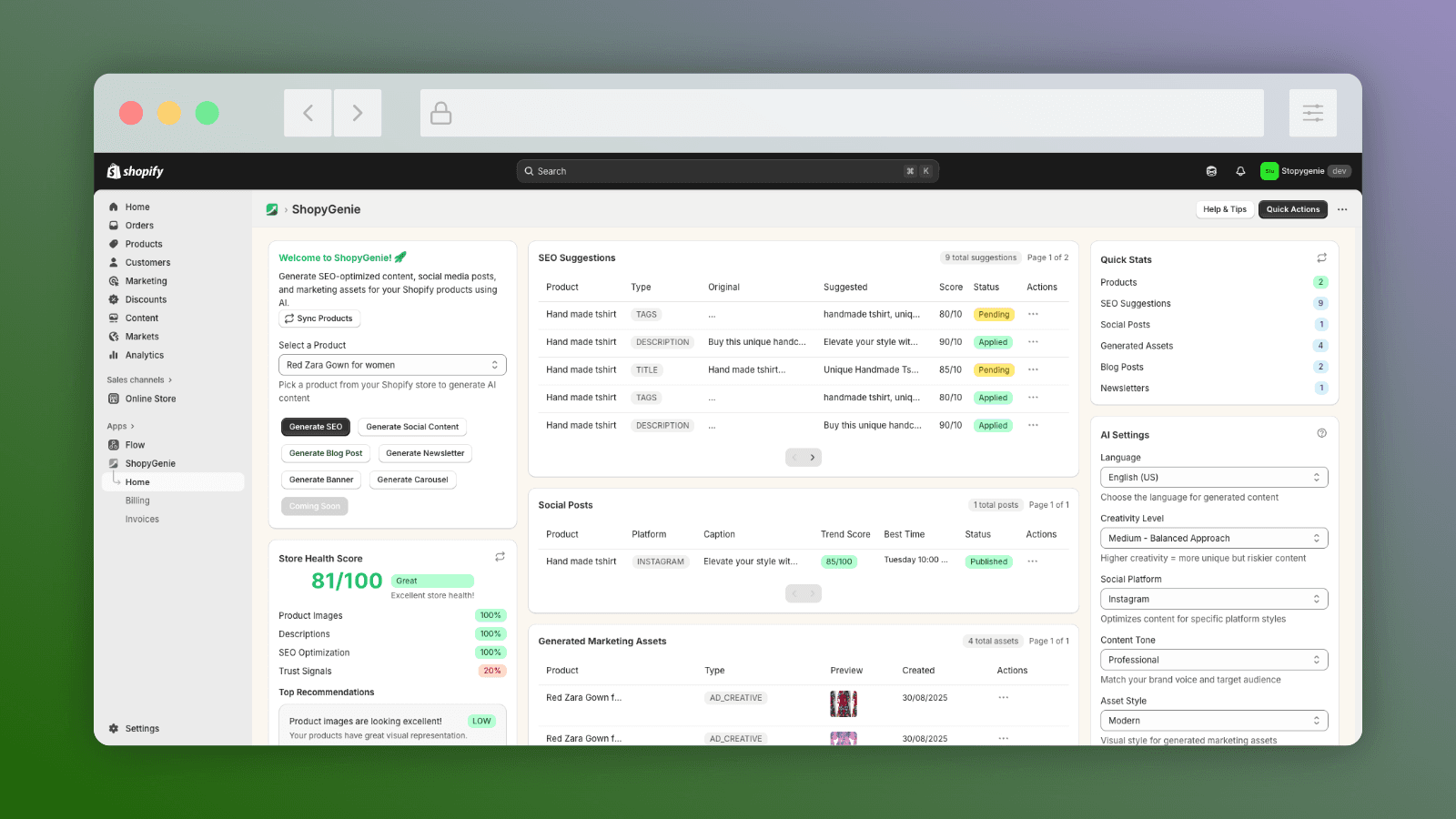Refresh the Quick Stats panel

[1321, 258]
